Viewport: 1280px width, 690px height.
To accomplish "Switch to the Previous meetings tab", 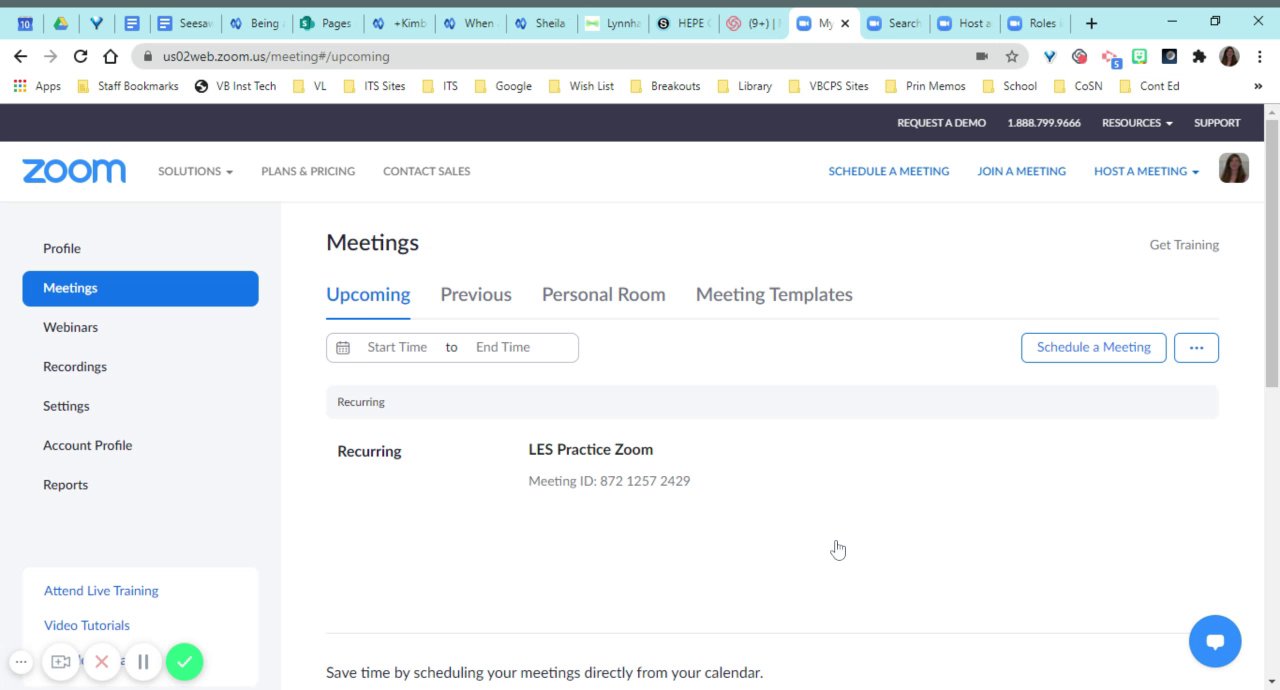I will (x=476, y=295).
